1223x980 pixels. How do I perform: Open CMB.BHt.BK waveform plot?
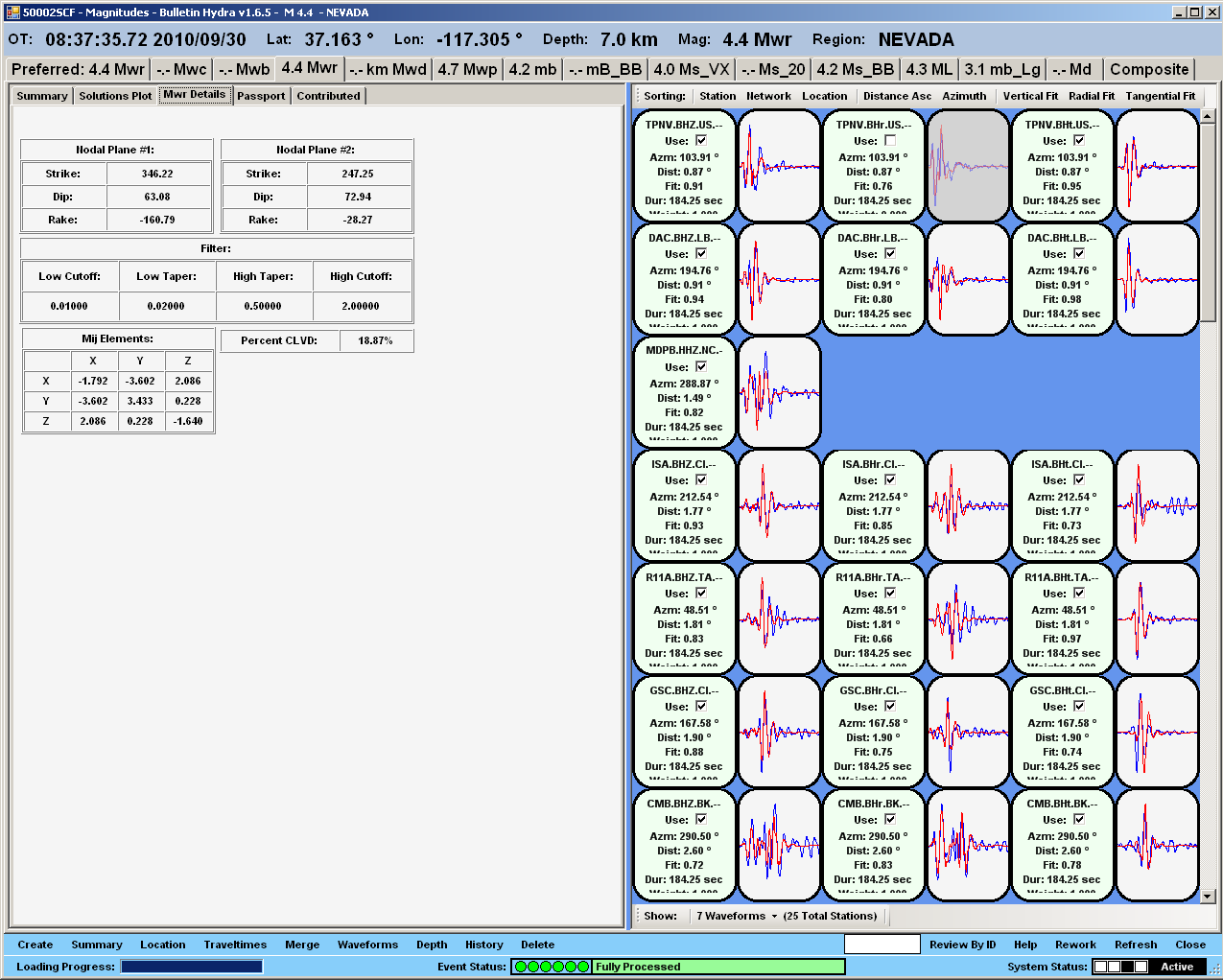(1158, 845)
